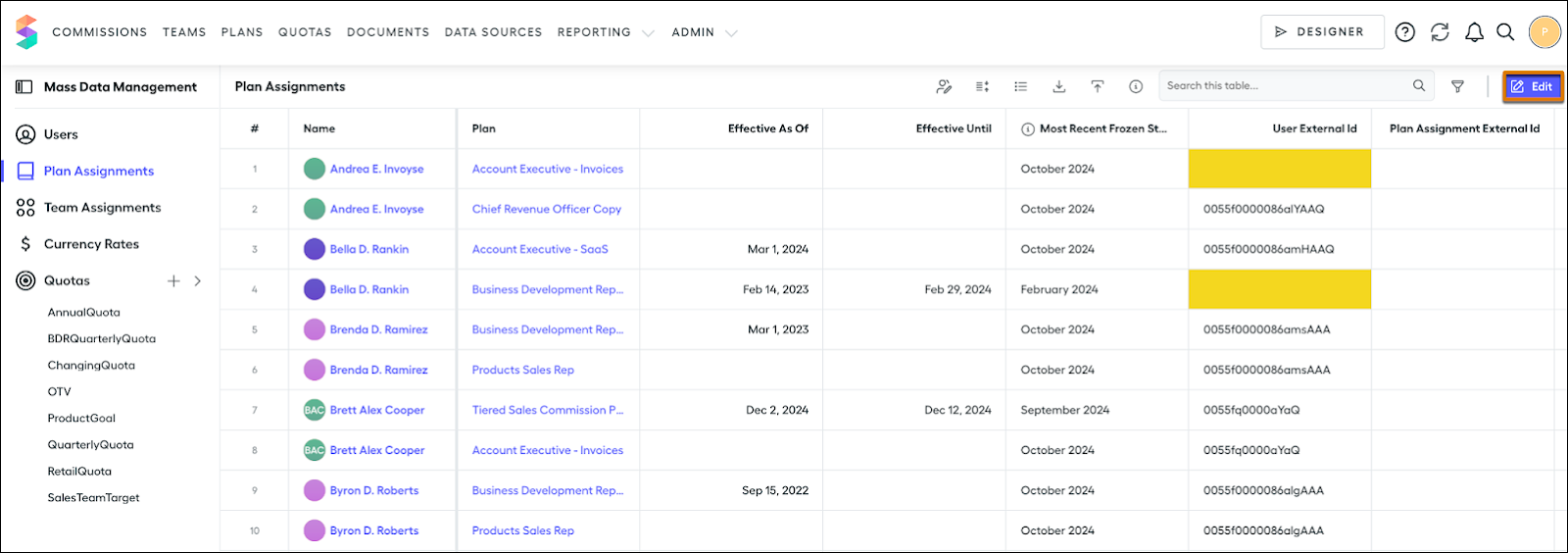Screen dimensions: 1568x553
Task: Expand the Admin menu chevron
Action: click(731, 33)
